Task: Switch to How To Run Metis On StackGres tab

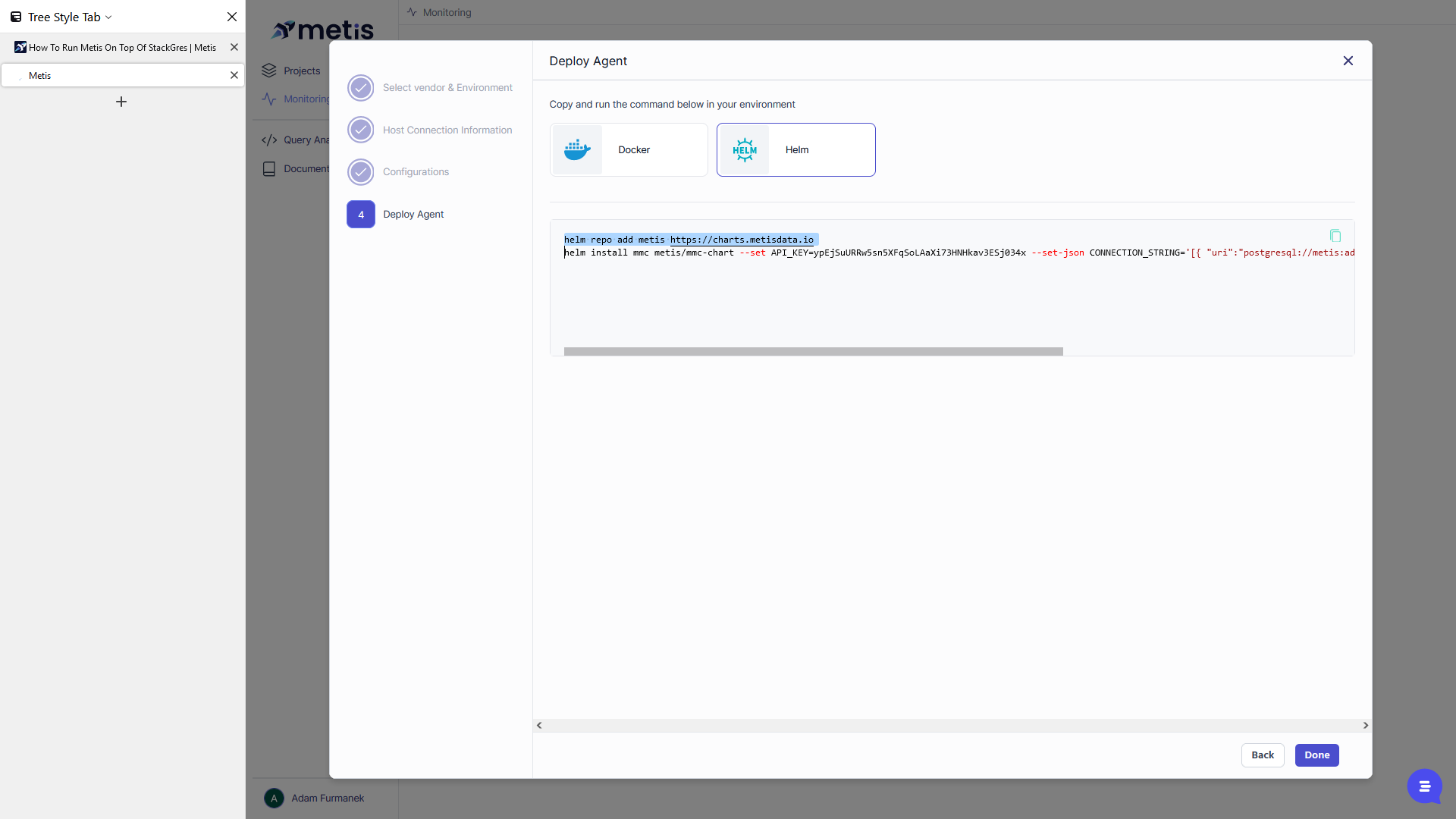Action: 122,47
